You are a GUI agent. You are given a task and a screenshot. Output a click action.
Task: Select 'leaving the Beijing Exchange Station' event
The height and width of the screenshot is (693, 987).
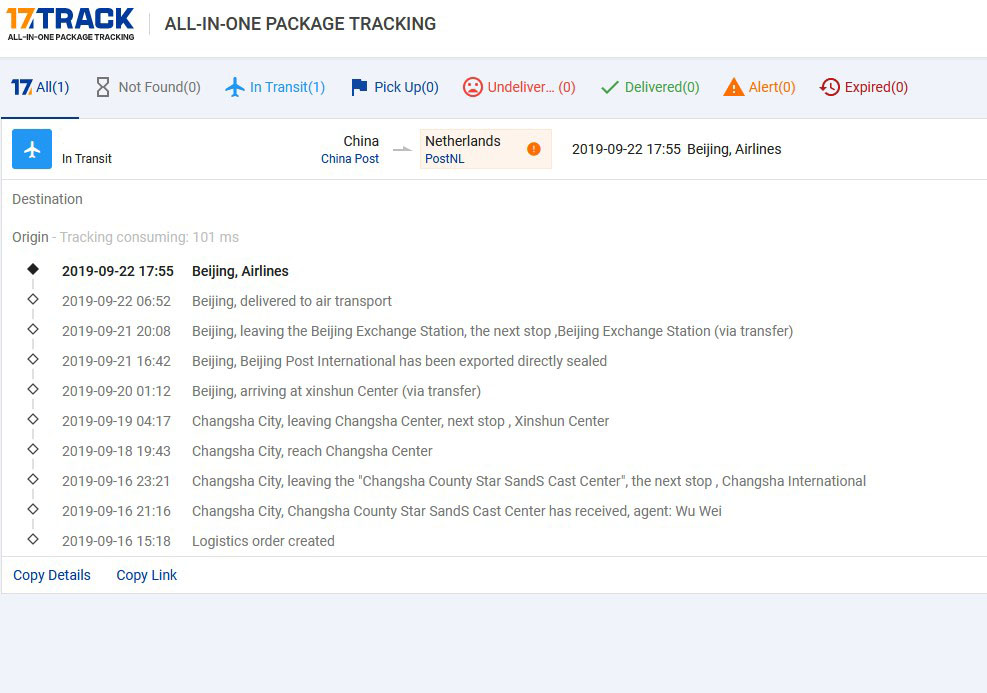pyautogui.click(x=492, y=331)
